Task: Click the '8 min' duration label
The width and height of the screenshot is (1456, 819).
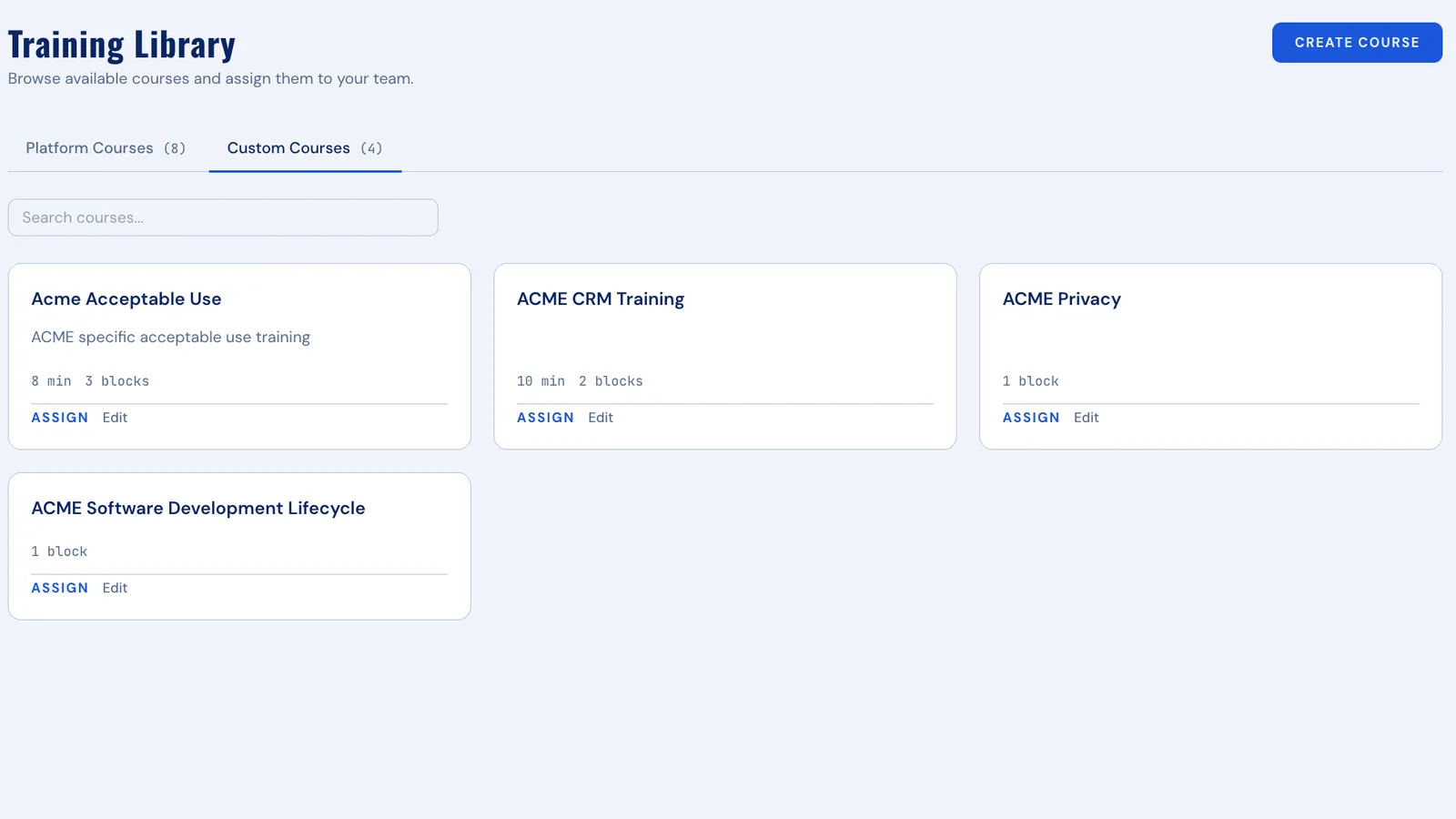Action: (x=51, y=381)
